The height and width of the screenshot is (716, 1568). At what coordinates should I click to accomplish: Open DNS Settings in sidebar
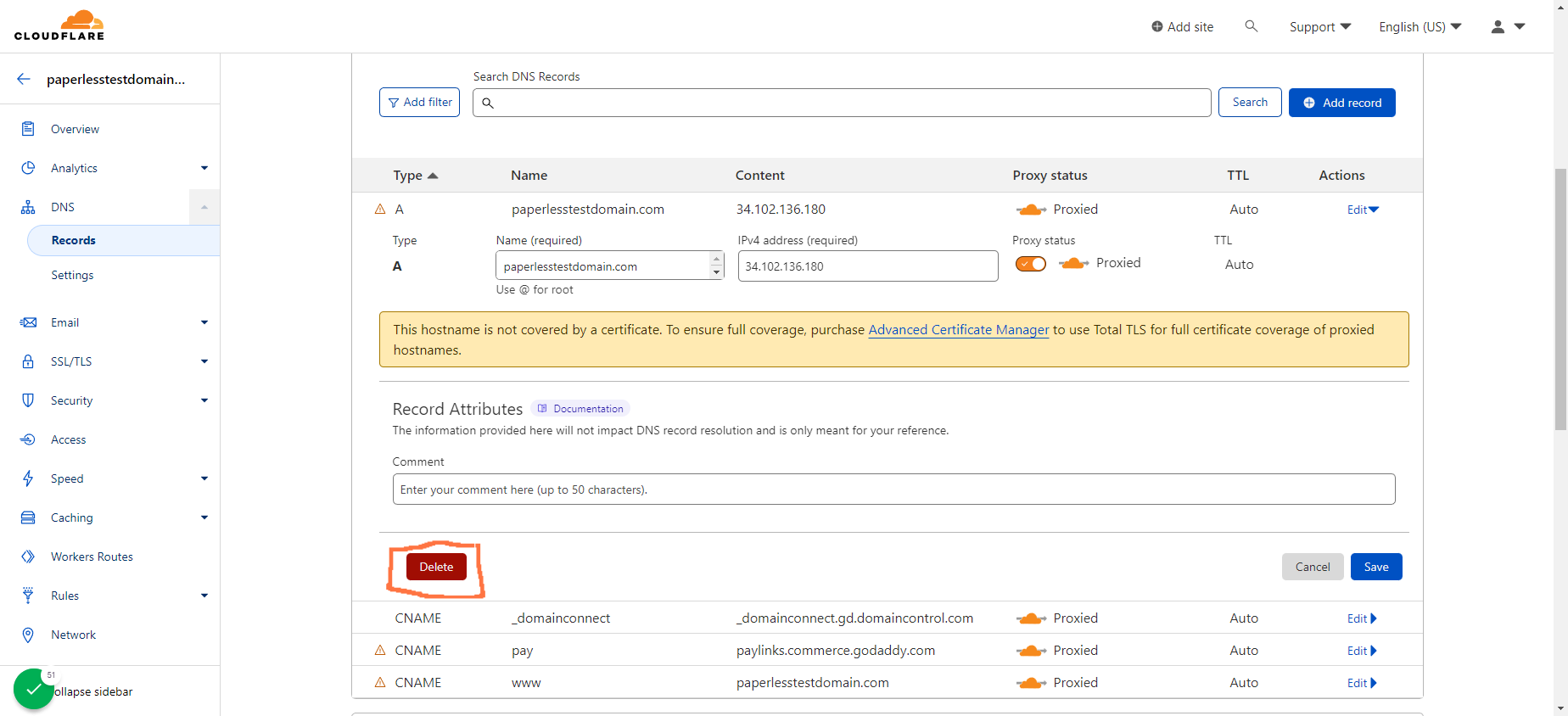(x=72, y=275)
